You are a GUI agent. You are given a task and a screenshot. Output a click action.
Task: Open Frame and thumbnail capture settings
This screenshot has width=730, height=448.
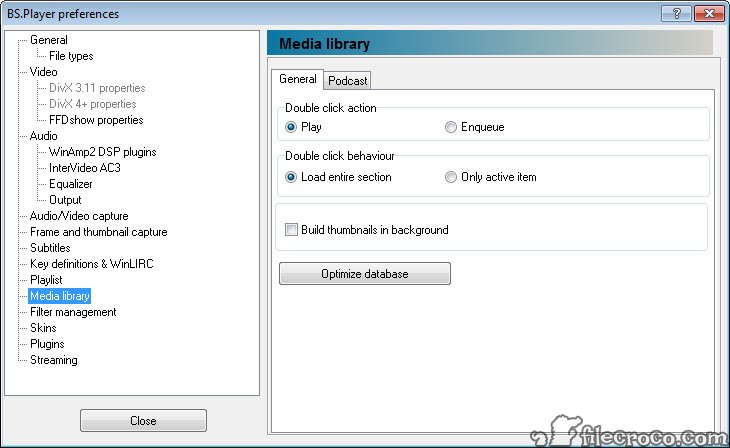point(99,232)
